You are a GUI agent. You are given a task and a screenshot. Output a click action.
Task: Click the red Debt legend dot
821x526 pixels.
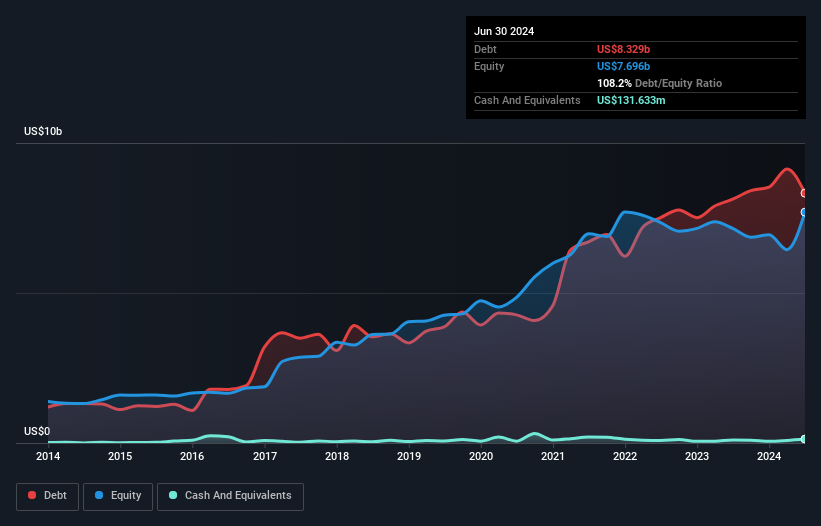pyautogui.click(x=32, y=495)
